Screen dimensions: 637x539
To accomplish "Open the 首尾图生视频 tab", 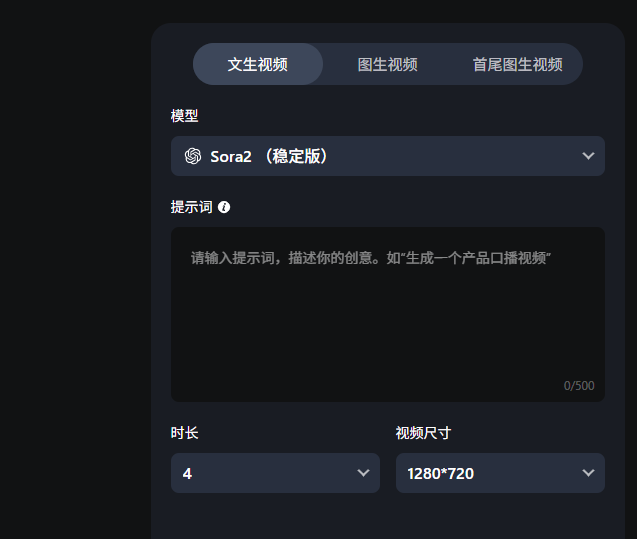I will click(x=517, y=64).
